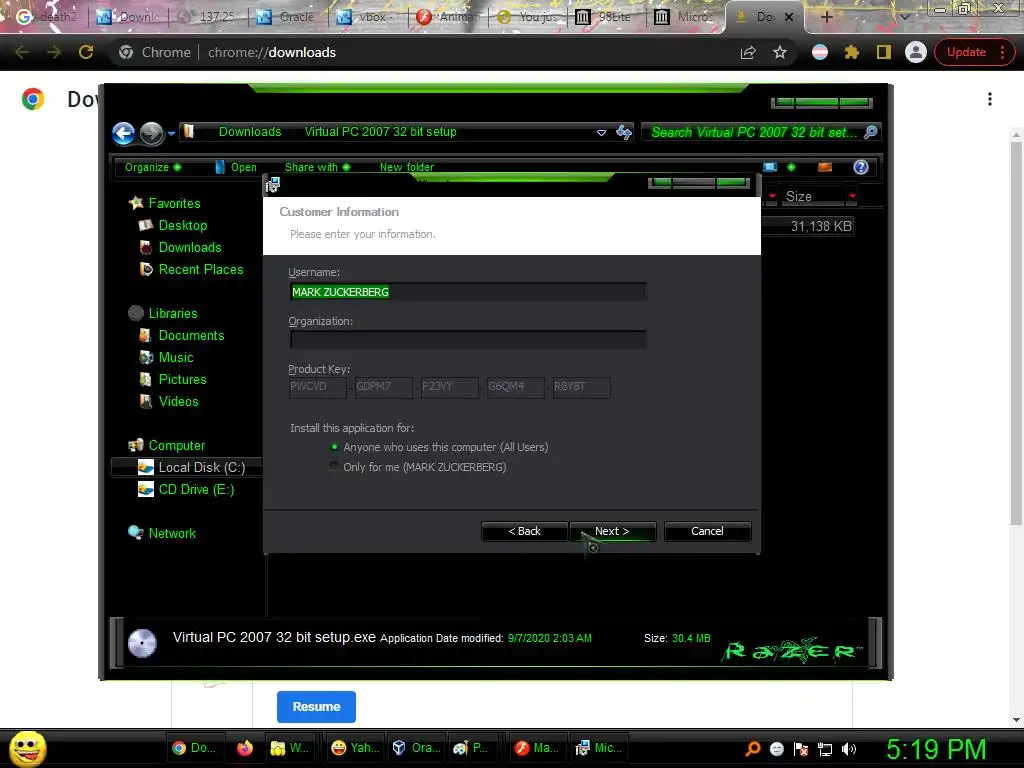This screenshot has width=1024, height=768.
Task: Click the Username field in the setup dialog
Action: [x=468, y=292]
